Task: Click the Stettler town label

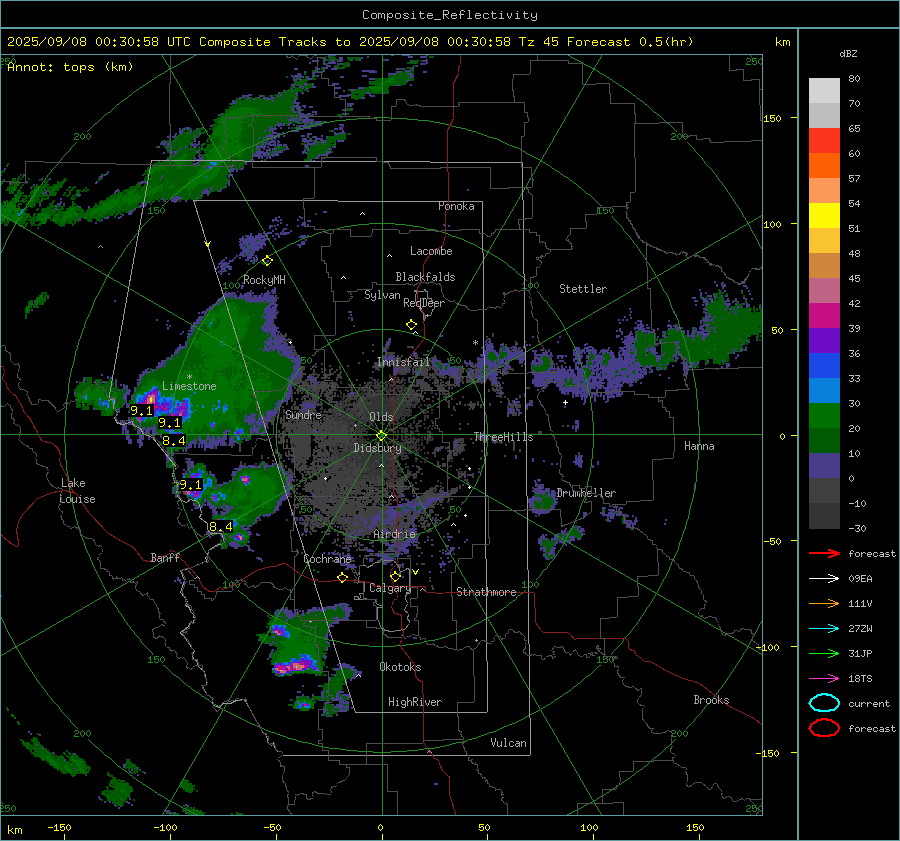Action: (583, 289)
